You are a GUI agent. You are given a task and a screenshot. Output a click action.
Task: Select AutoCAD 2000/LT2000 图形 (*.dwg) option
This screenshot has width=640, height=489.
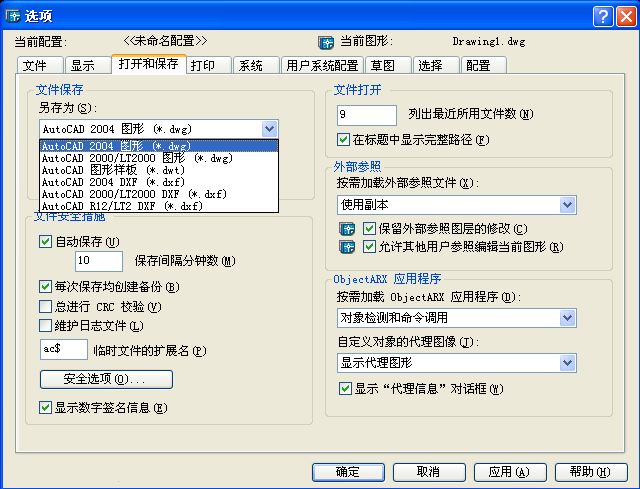point(159,158)
